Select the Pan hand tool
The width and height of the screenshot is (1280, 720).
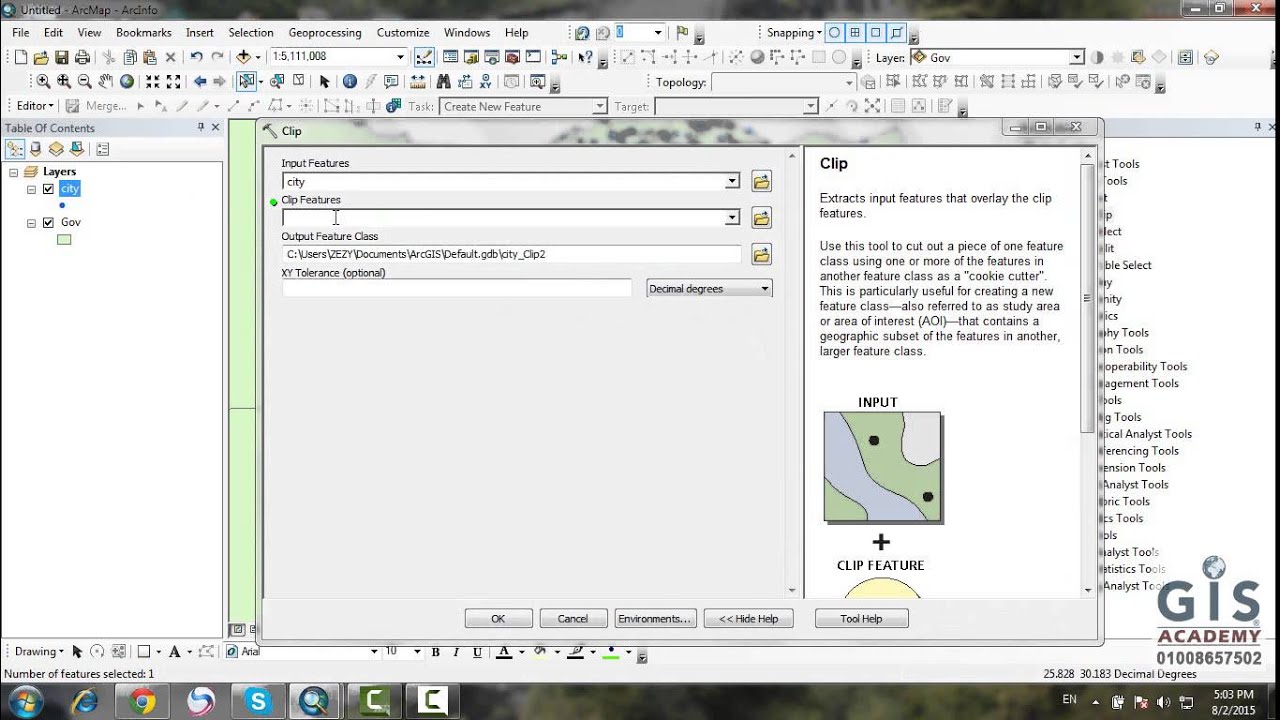[105, 81]
